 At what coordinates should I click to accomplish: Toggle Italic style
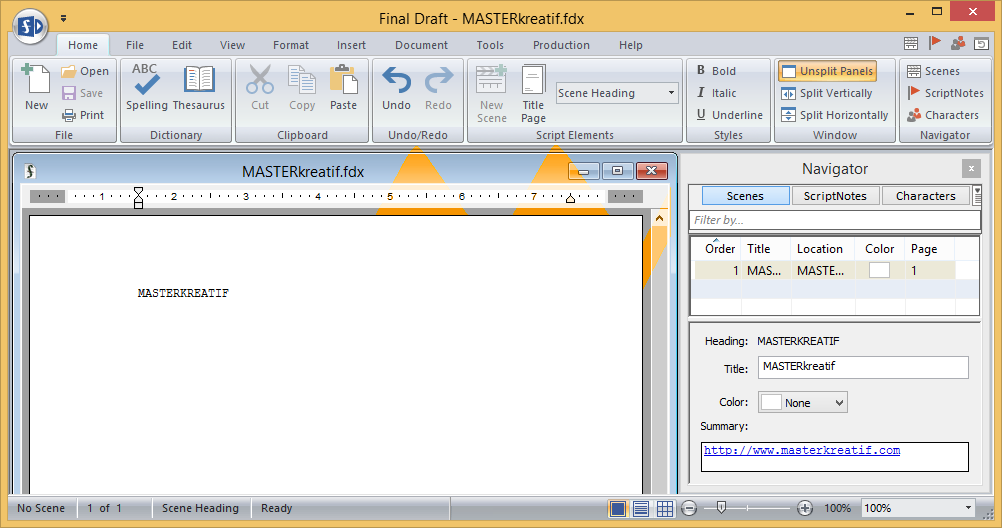coord(716,93)
